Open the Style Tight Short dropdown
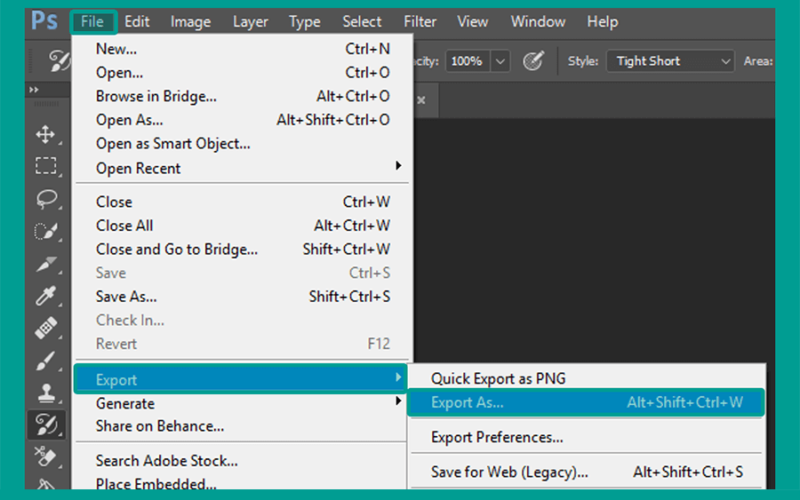Screen dimensions: 800x500 coord(670,61)
